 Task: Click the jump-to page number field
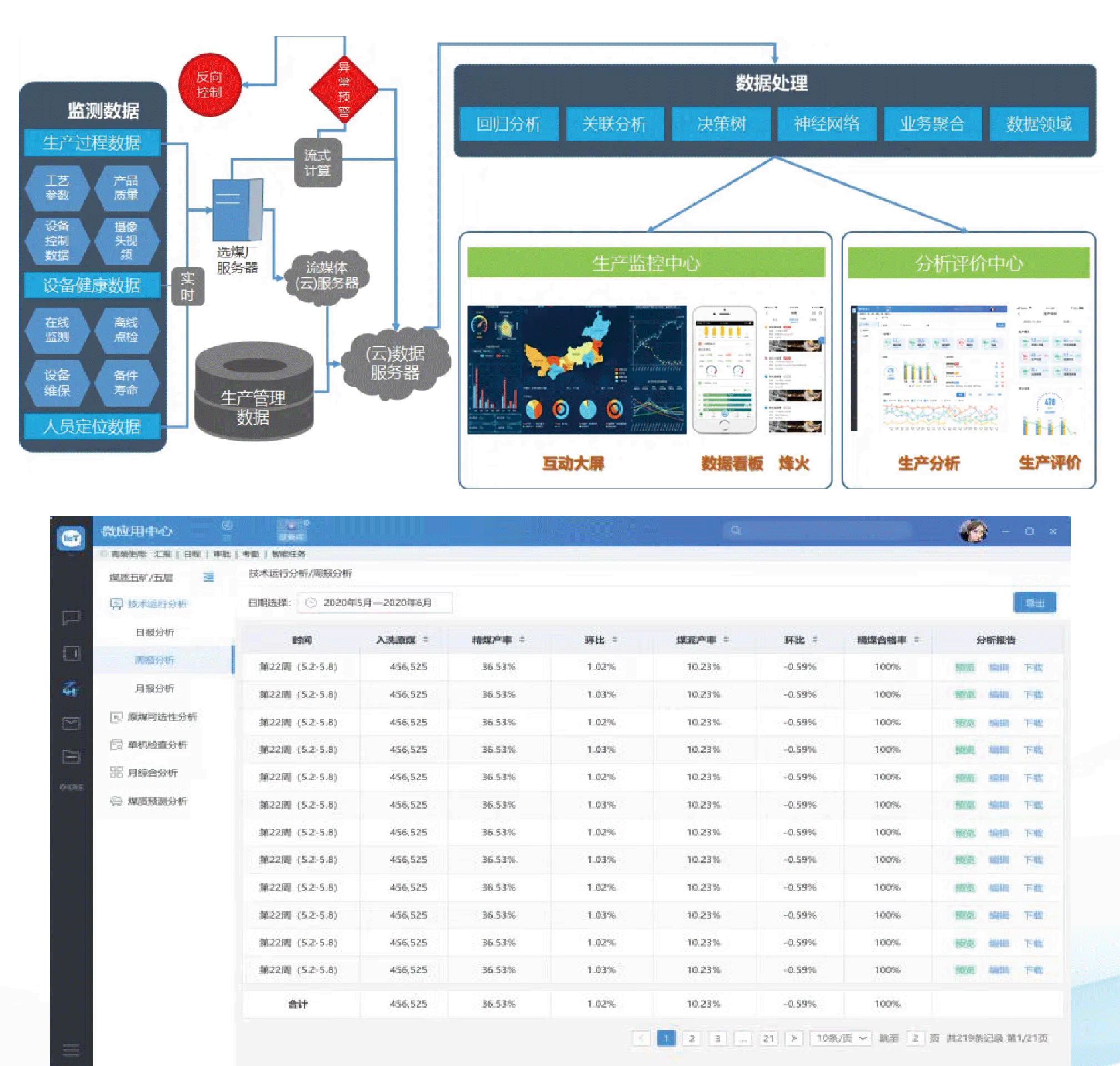point(916,1038)
